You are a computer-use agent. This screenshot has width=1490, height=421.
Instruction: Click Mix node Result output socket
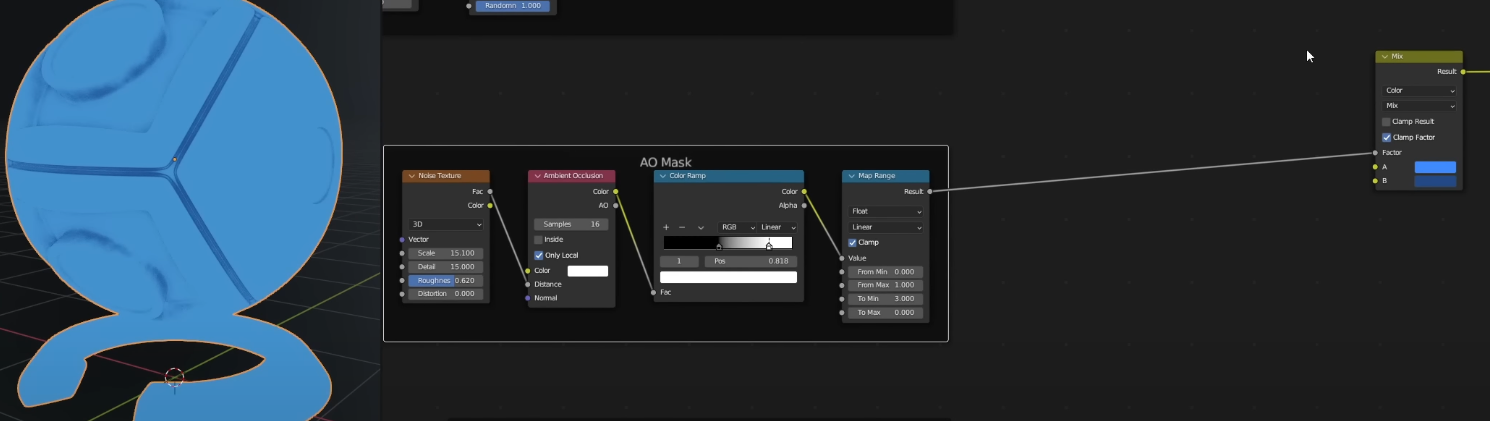click(x=1463, y=72)
